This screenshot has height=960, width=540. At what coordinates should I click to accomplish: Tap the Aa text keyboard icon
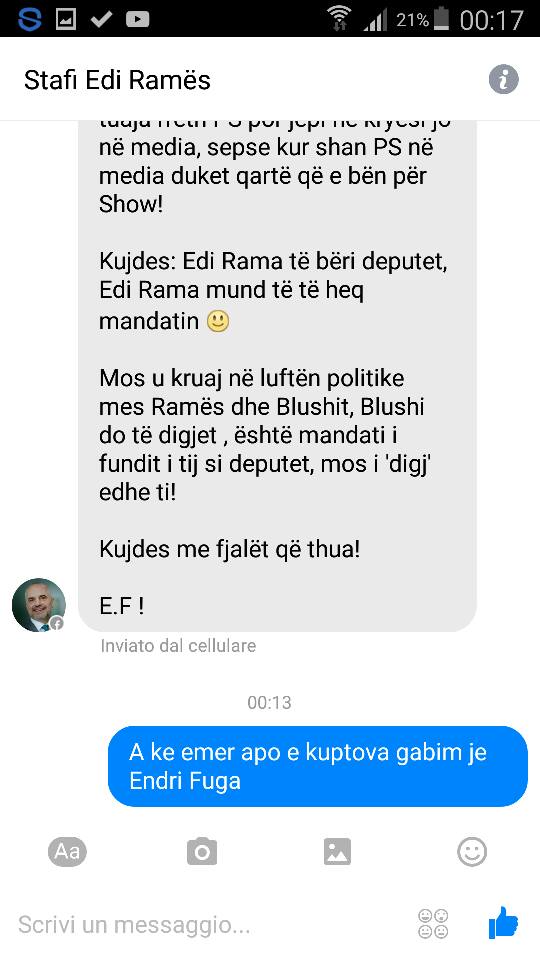point(67,852)
